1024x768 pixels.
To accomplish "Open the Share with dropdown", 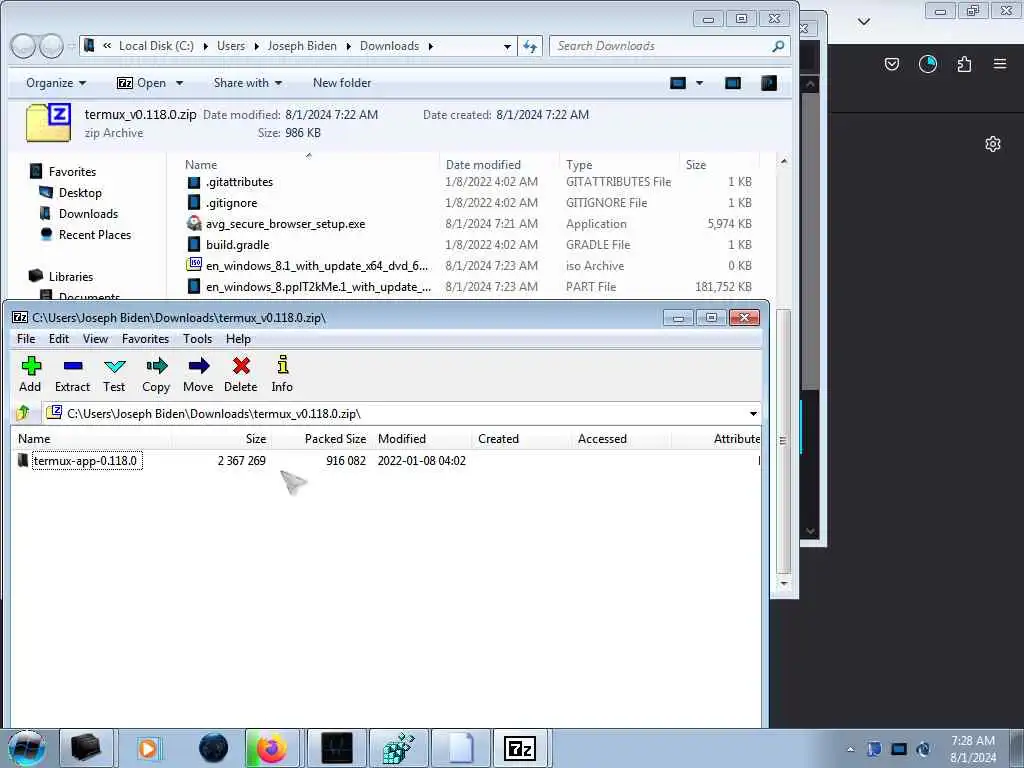I will (248, 83).
